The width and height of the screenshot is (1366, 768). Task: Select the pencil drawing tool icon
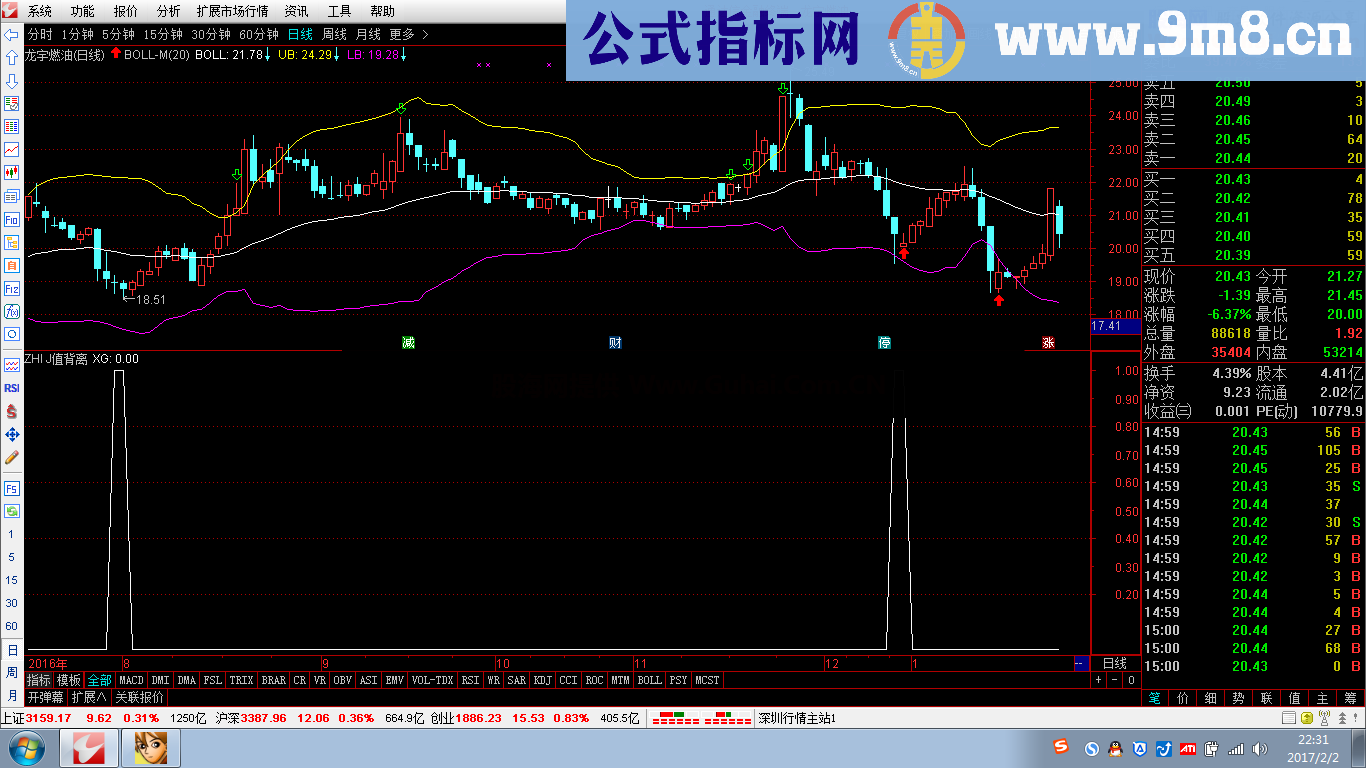12,457
